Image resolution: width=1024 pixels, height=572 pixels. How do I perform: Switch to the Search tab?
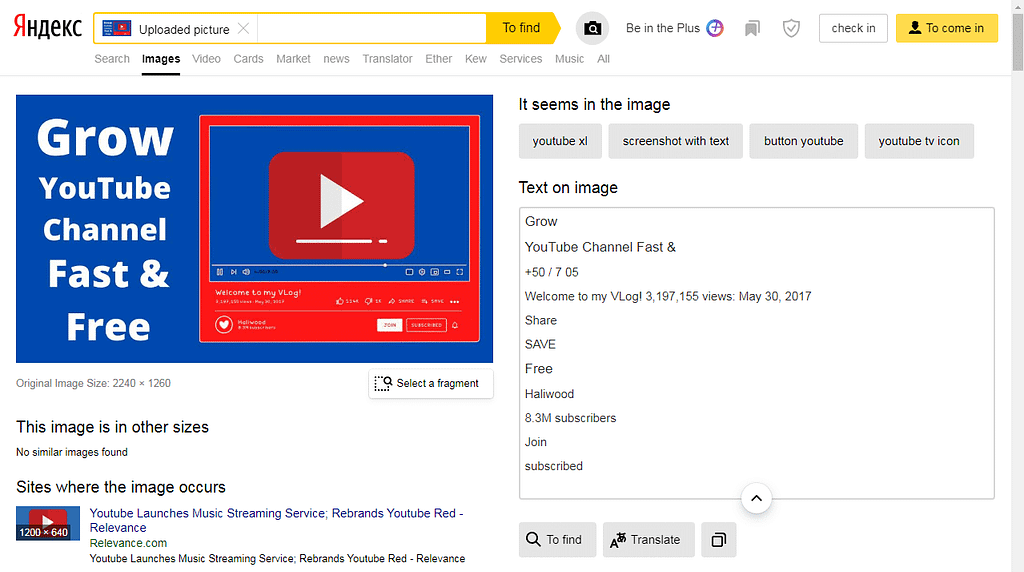coord(112,59)
